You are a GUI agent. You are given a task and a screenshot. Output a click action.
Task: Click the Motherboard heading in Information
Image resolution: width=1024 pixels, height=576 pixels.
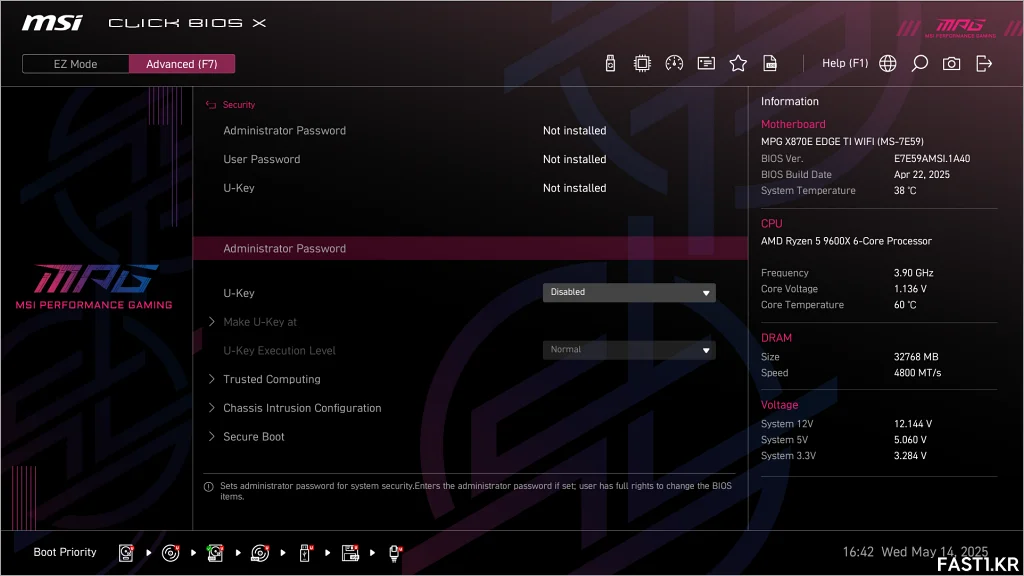[x=793, y=124]
